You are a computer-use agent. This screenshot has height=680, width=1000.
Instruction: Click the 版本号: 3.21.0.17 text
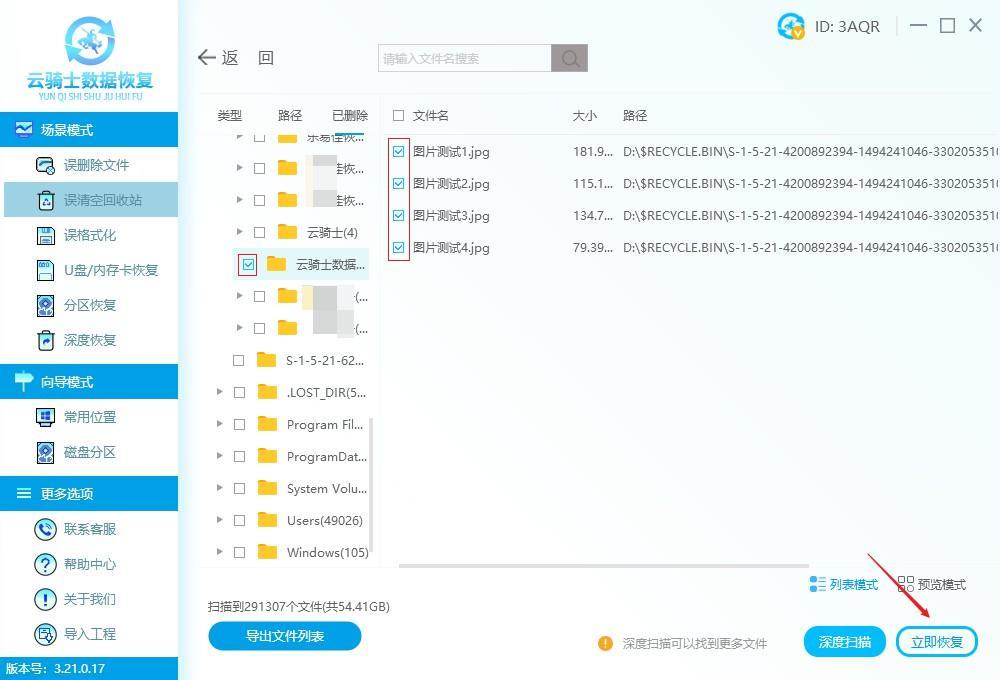click(x=55, y=669)
